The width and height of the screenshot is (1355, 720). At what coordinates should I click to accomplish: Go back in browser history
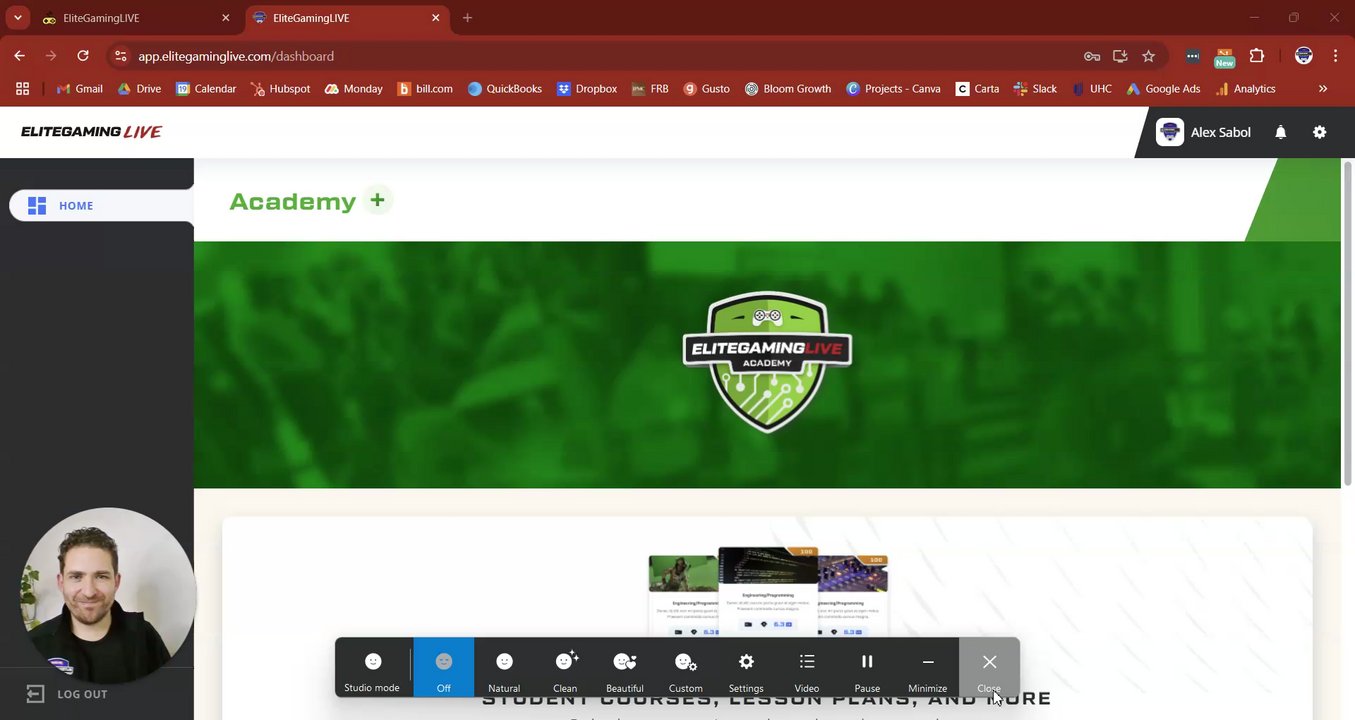click(x=20, y=56)
